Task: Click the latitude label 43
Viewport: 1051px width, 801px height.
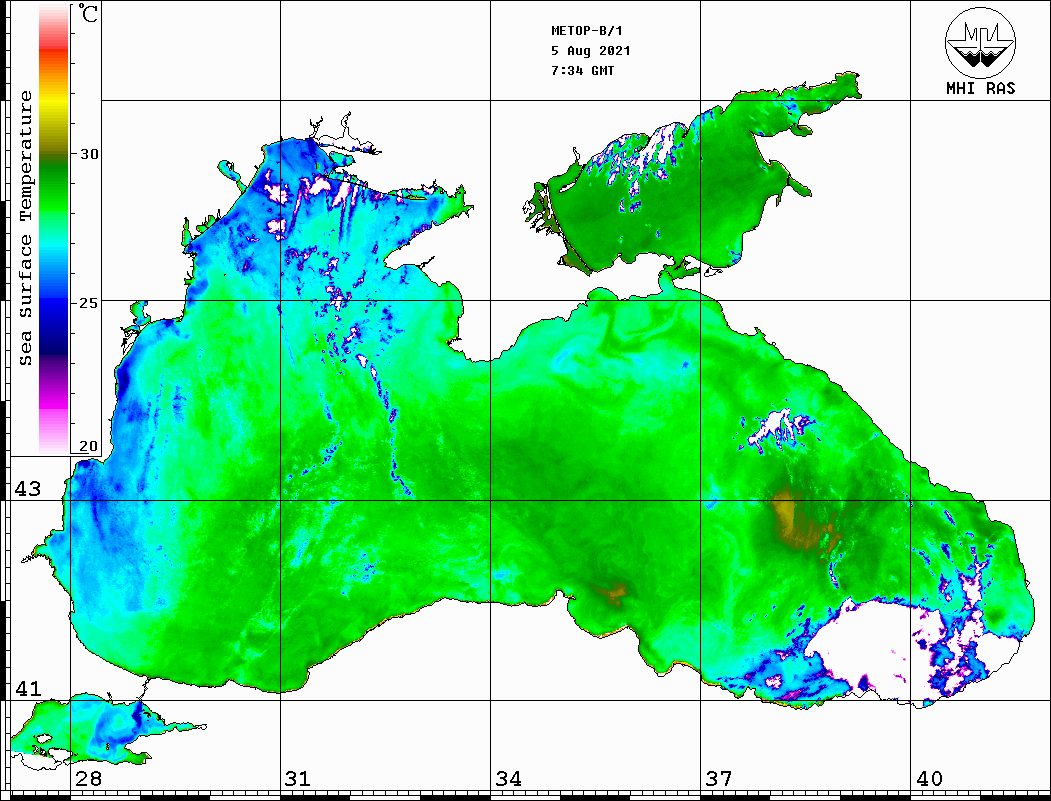Action: click(x=27, y=489)
